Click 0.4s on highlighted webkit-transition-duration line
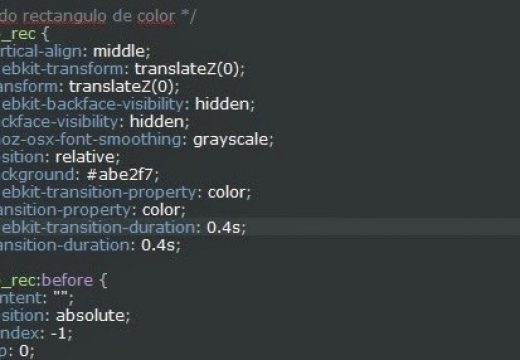Image resolution: width=520 pixels, height=360 pixels. tap(223, 228)
